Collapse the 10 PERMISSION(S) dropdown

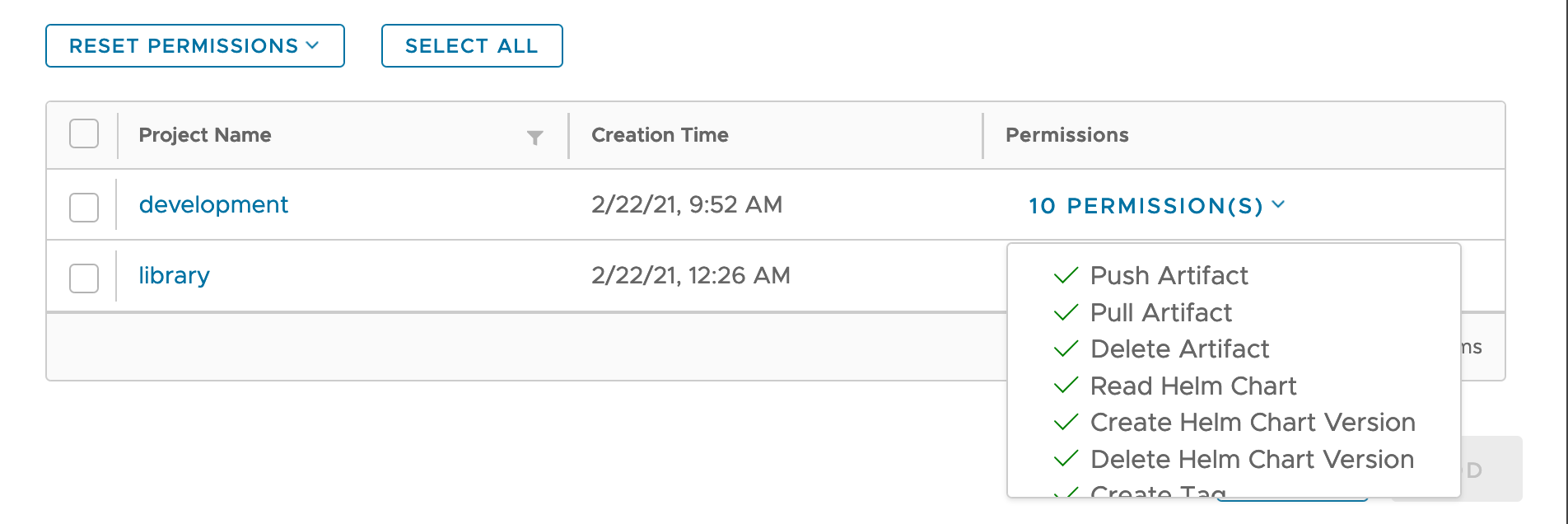click(x=1156, y=205)
